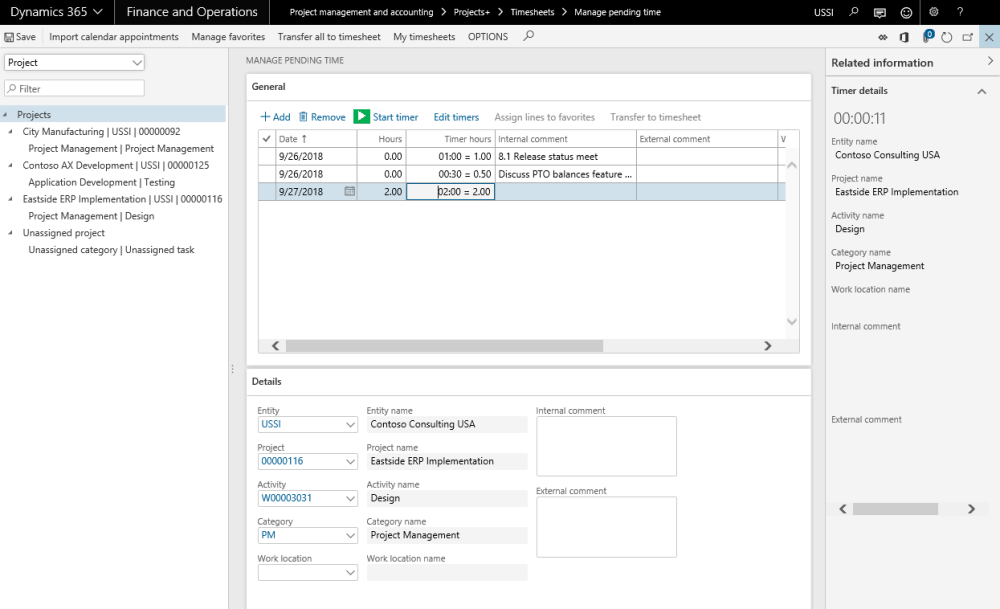Select the row checkbox for Discuss PTO balances feature
Screen dimensions: 1000x609
[267, 174]
